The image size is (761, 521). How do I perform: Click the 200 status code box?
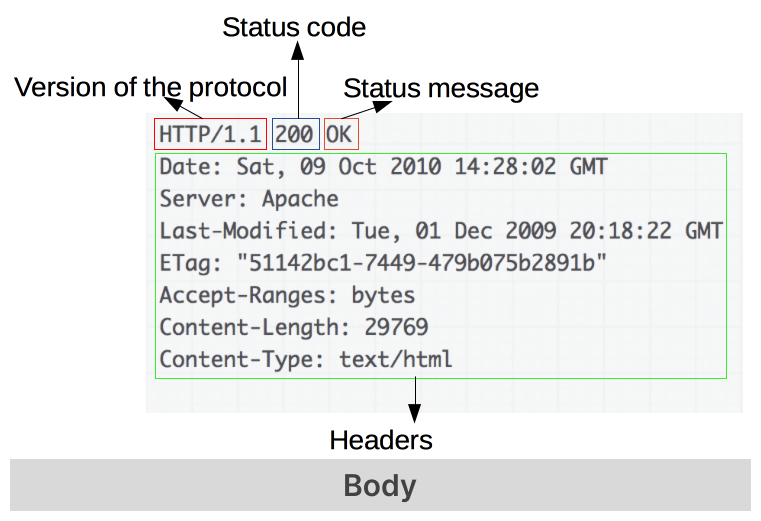295,134
